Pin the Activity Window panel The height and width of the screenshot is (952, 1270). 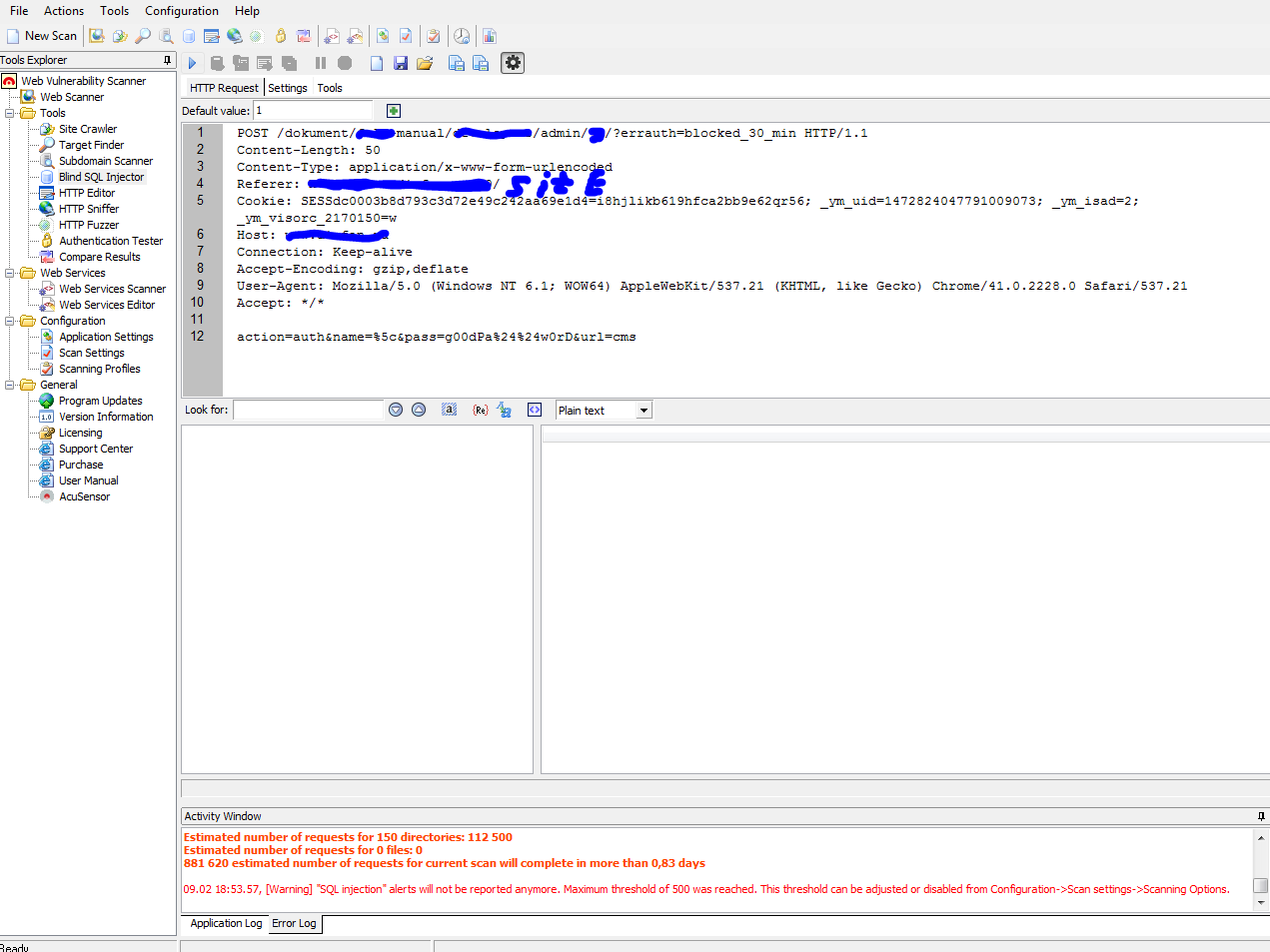pos(1261,816)
